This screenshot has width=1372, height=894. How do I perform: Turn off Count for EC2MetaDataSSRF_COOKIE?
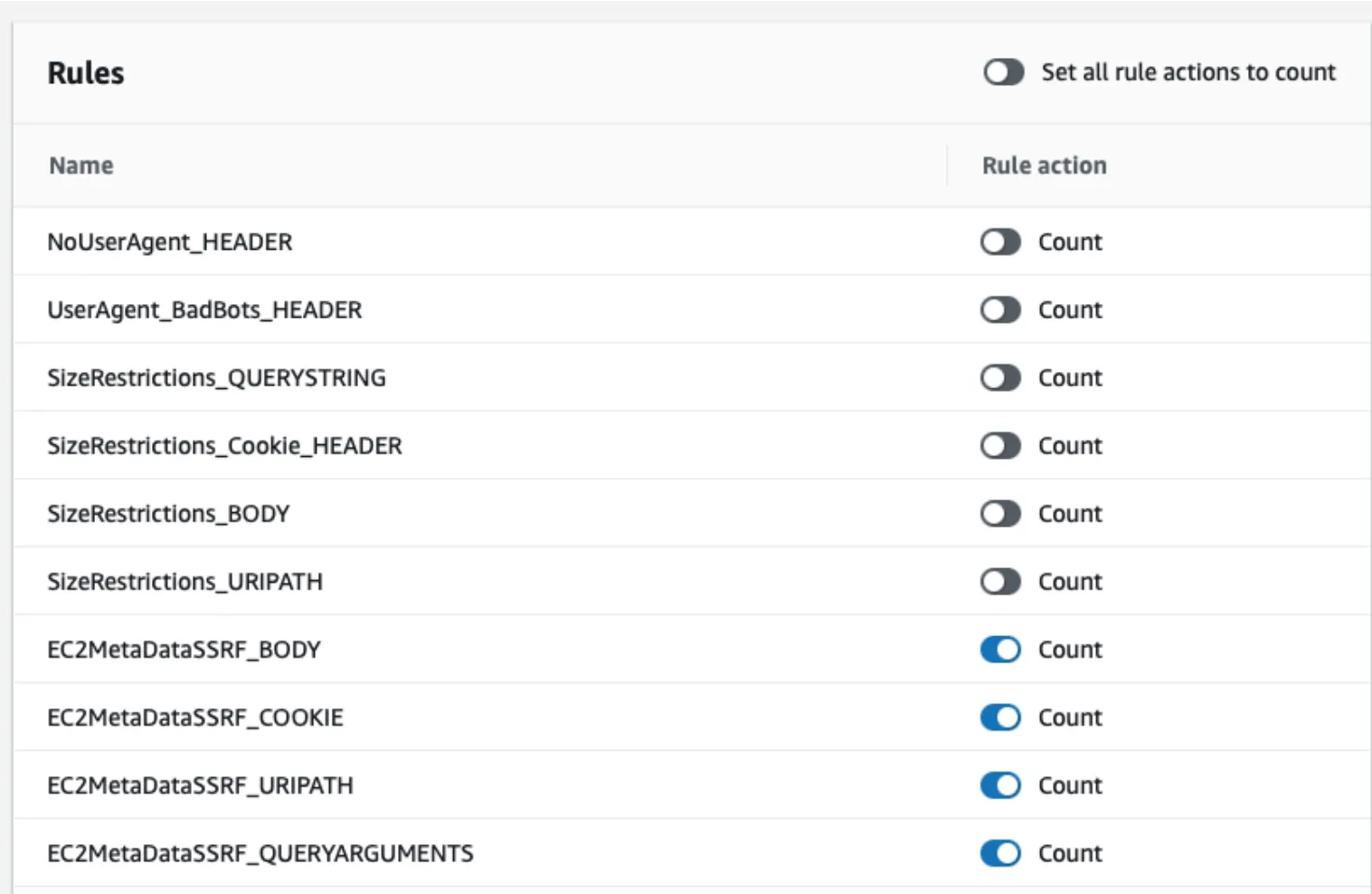(x=999, y=717)
